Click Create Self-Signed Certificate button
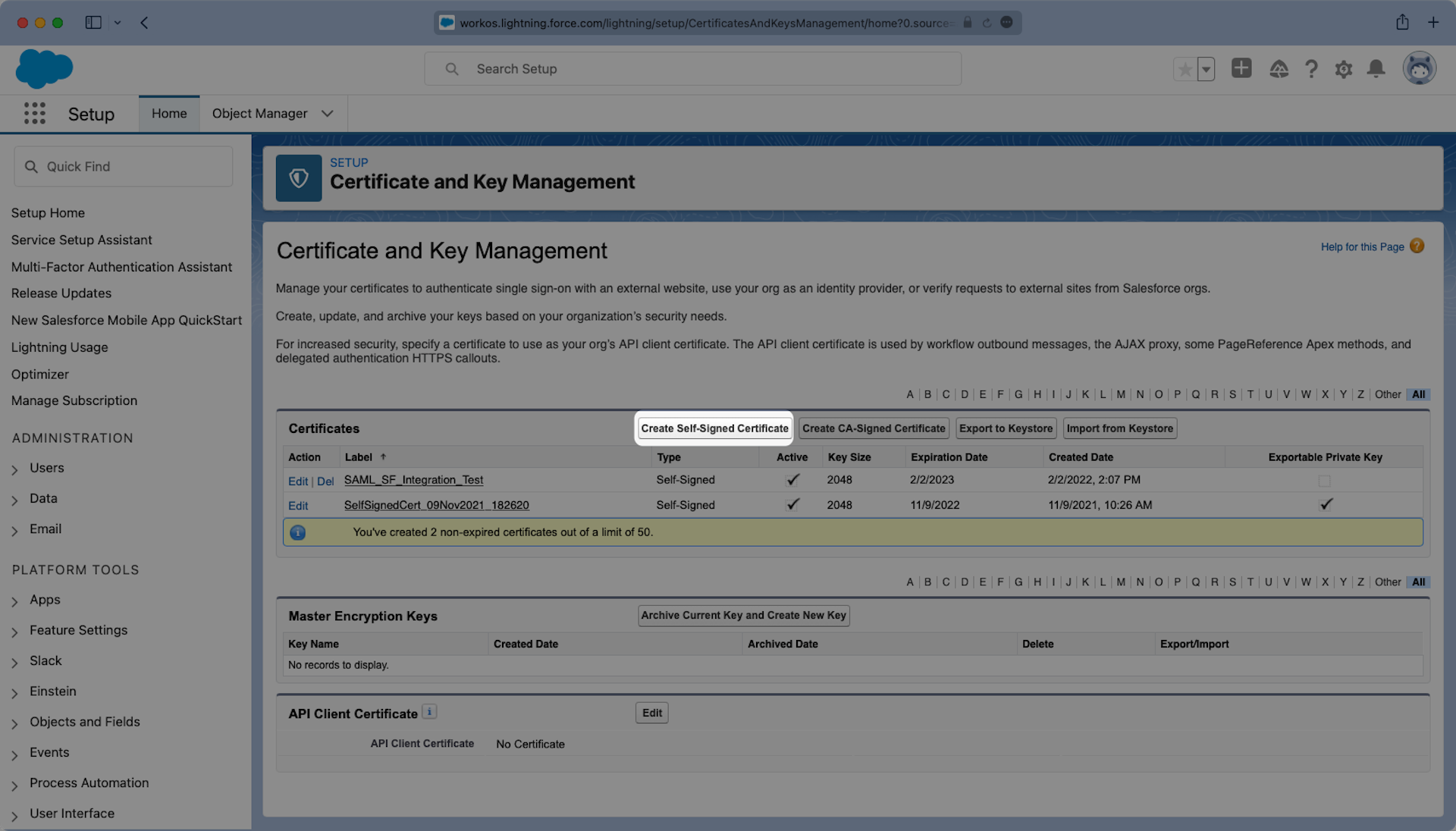Viewport: 1456px width, 831px height. pos(714,428)
